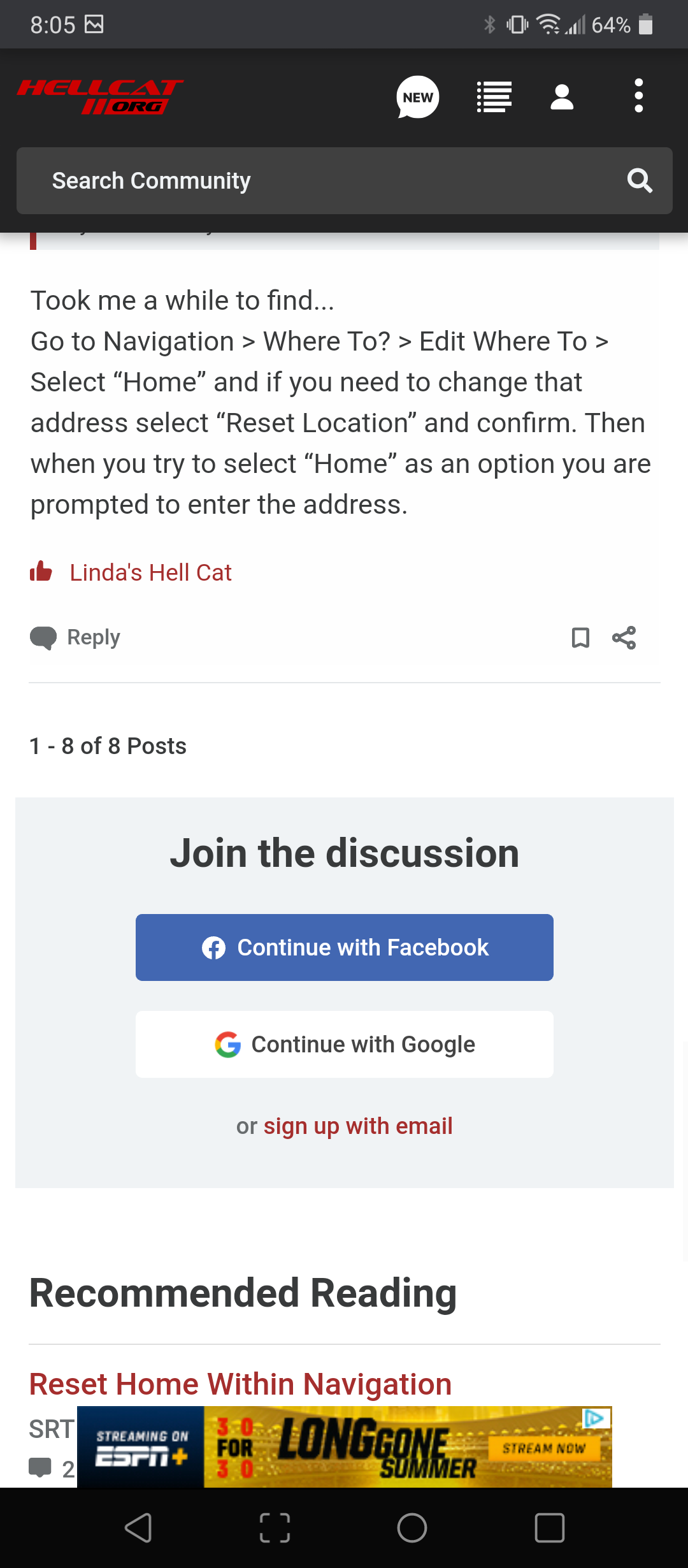Open the three-dot overflow menu
688x1568 pixels.
tap(638, 96)
